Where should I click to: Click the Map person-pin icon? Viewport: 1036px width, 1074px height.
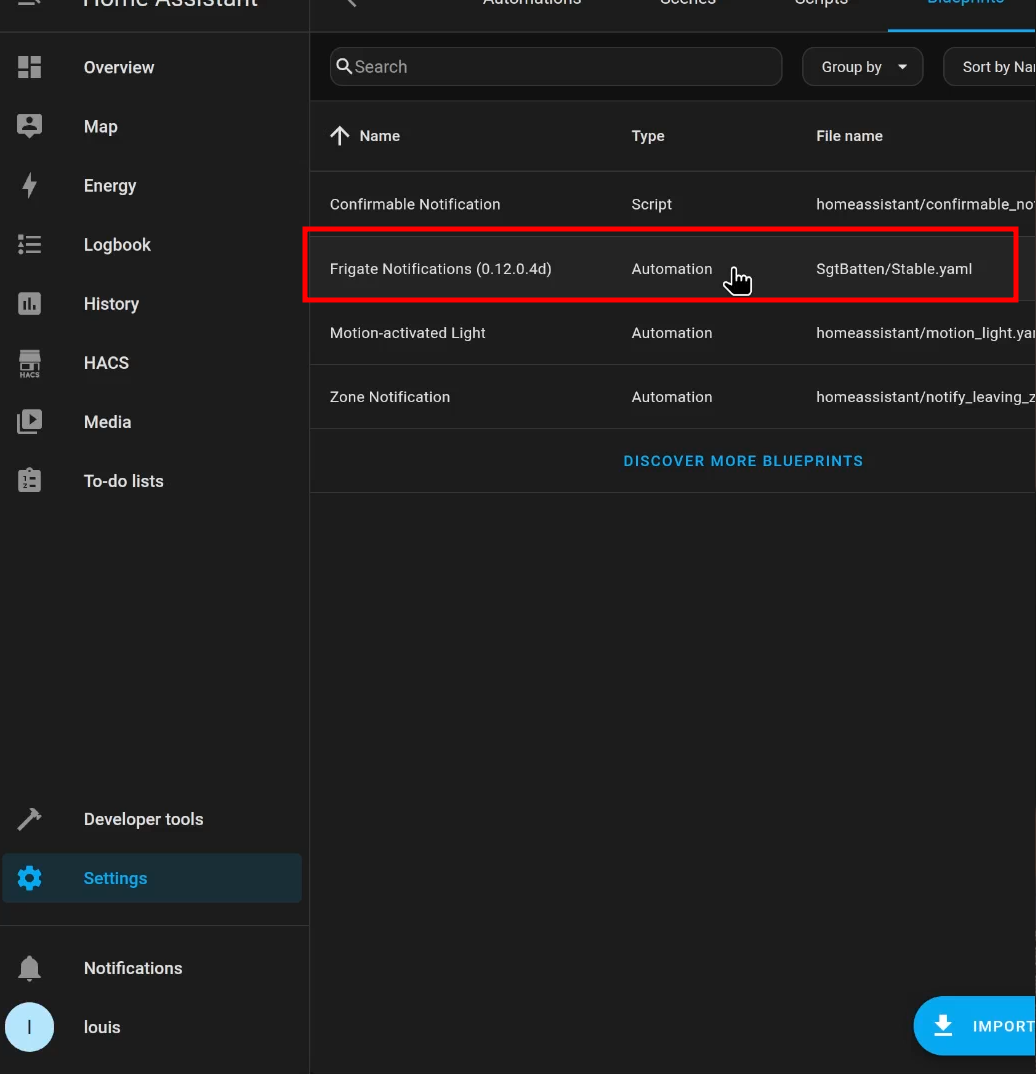click(29, 126)
